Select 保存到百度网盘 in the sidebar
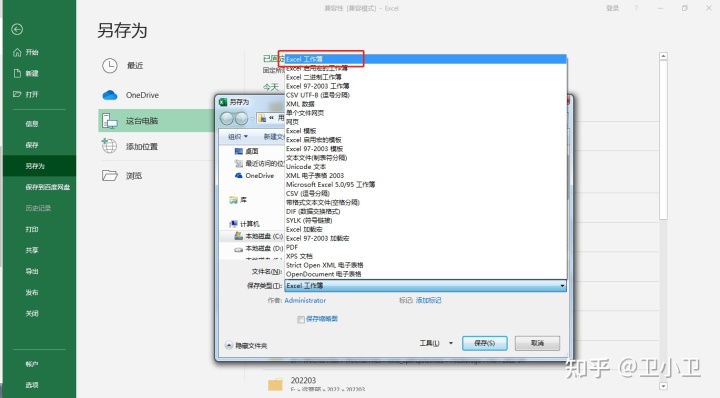The height and width of the screenshot is (398, 720). pyautogui.click(x=48, y=187)
